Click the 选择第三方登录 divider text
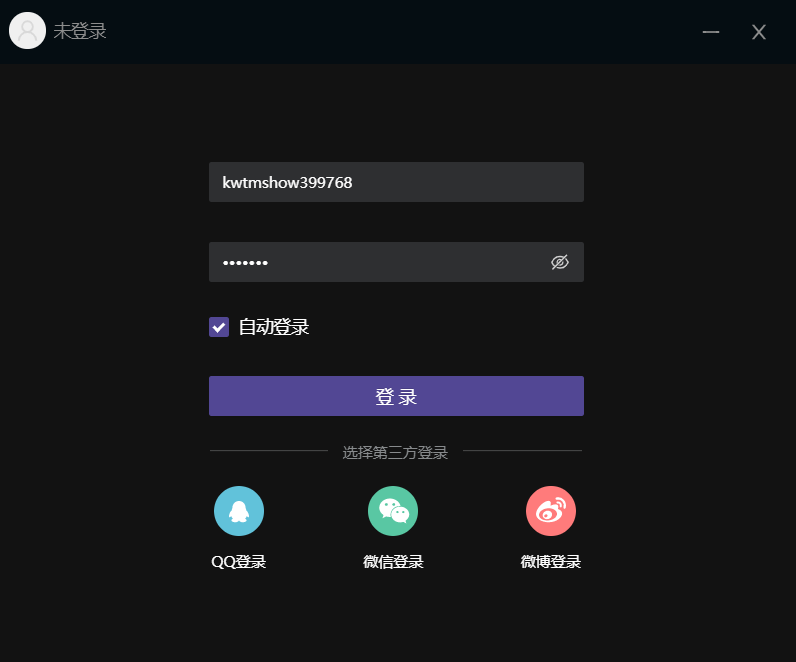Screen dimensions: 796x662 point(395,452)
